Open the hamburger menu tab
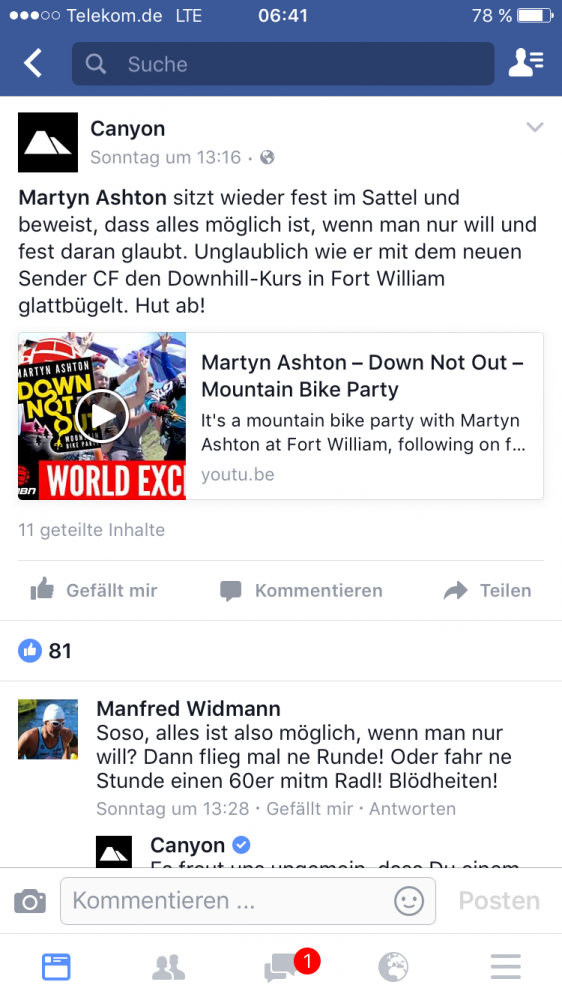 click(x=506, y=967)
